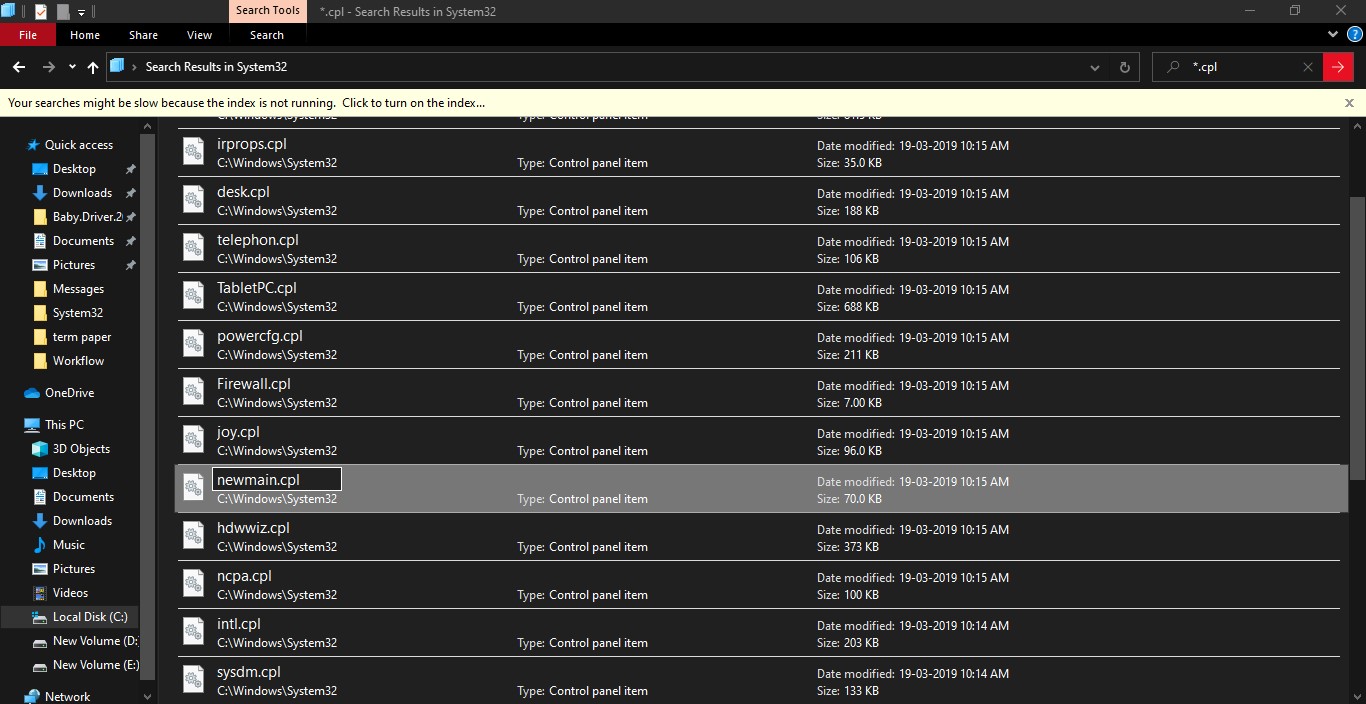Screen dimensions: 1366x704
Task: Click the TabletPC.cpl file icon
Action: point(193,295)
